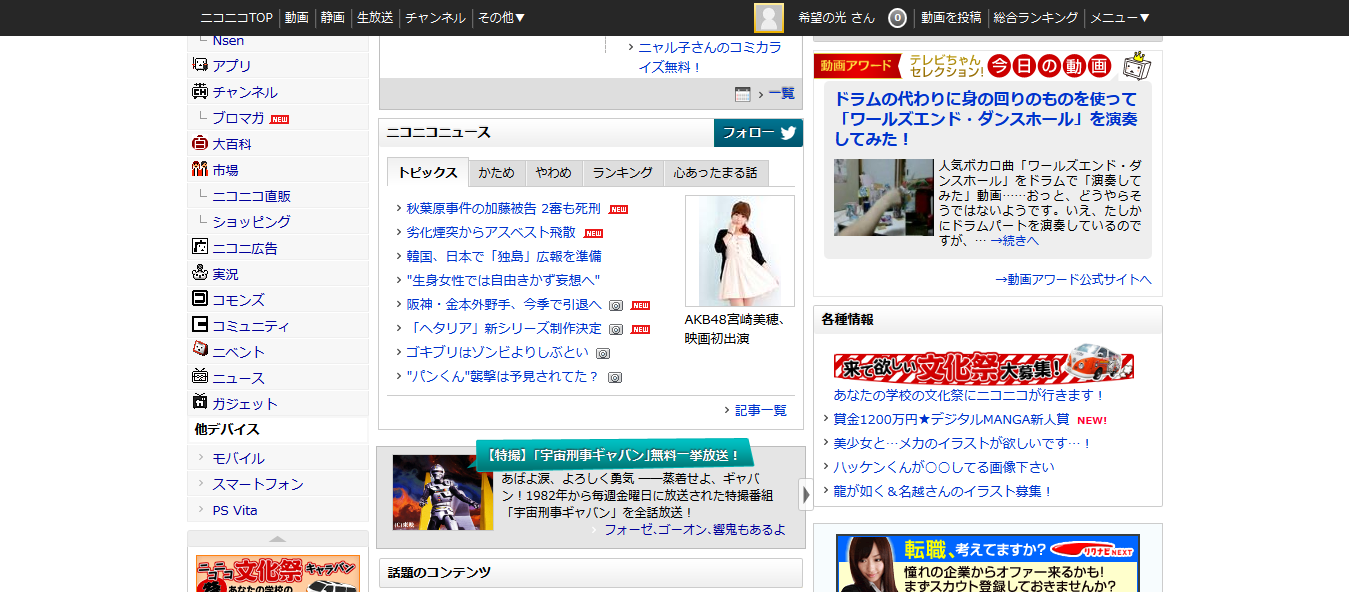Click the アプリ sidebar icon
This screenshot has width=1349, height=592.
199,65
